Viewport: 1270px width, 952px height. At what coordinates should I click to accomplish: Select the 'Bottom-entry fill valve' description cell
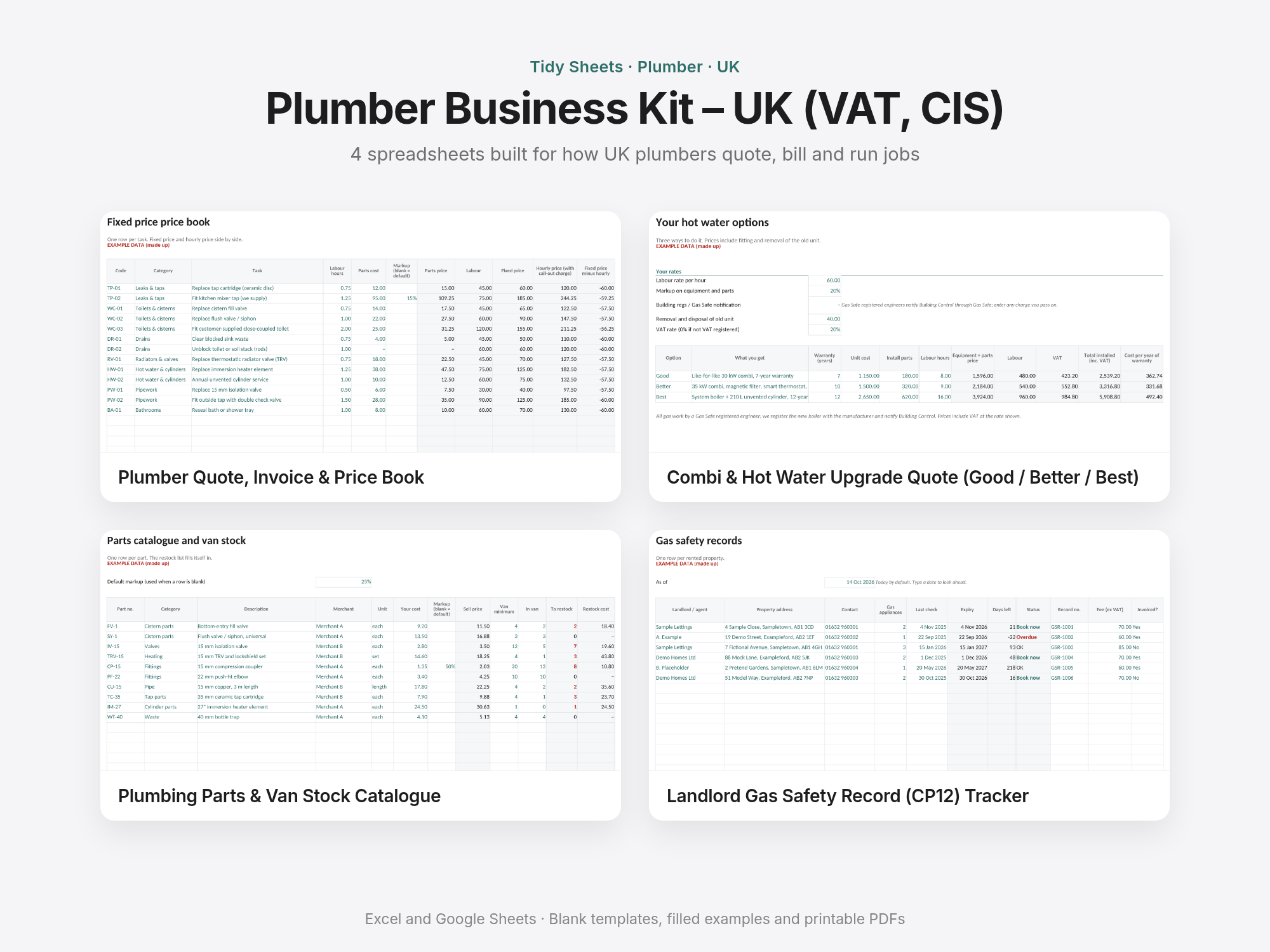256,626
